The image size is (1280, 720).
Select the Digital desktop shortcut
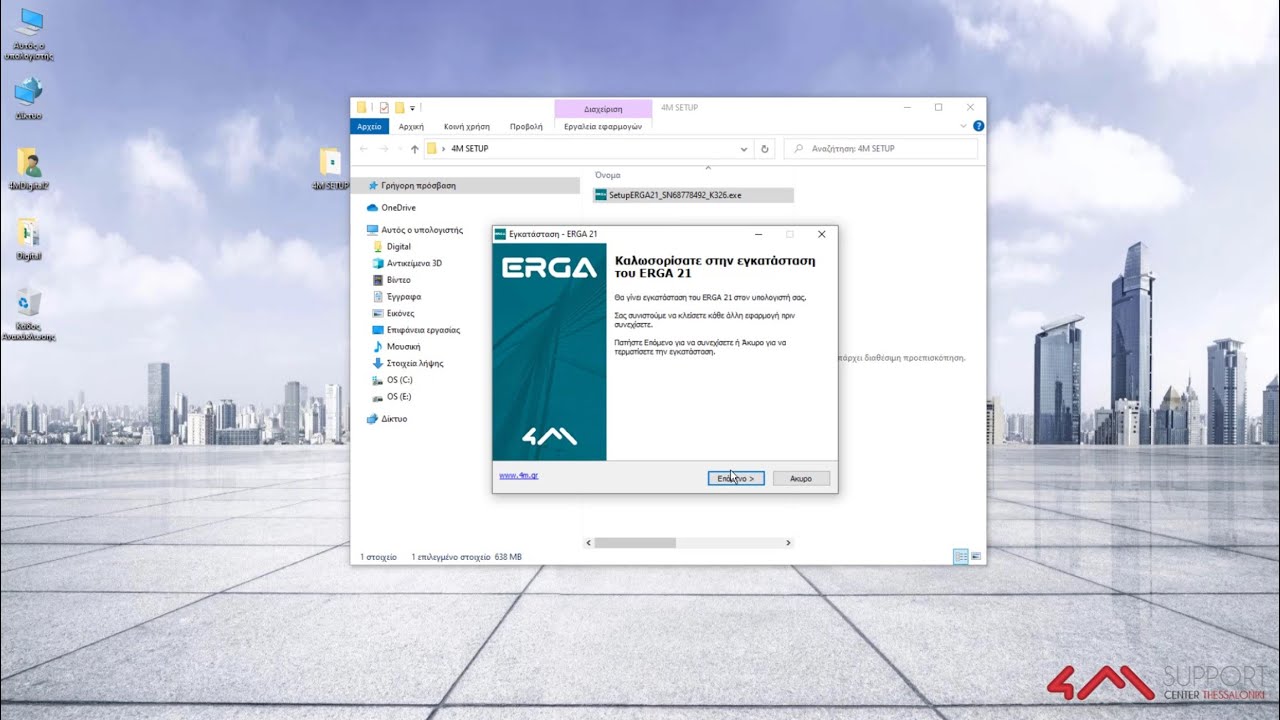(28, 238)
